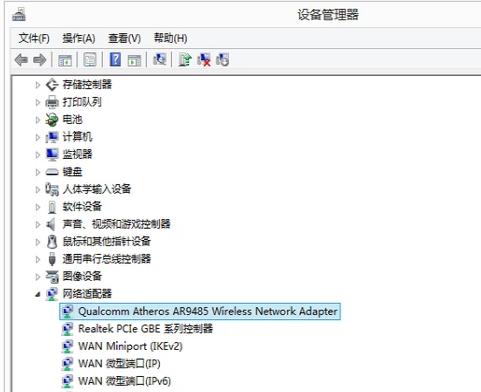Click the 人体学输入设备 label

pos(97,189)
